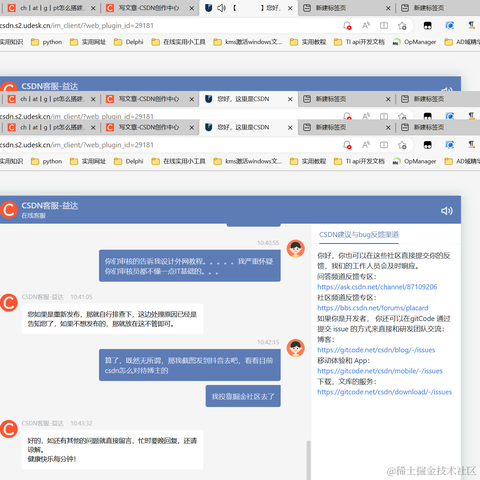
Task: Close the audio-playing tab in the topmost tab strip
Action: [290, 8]
